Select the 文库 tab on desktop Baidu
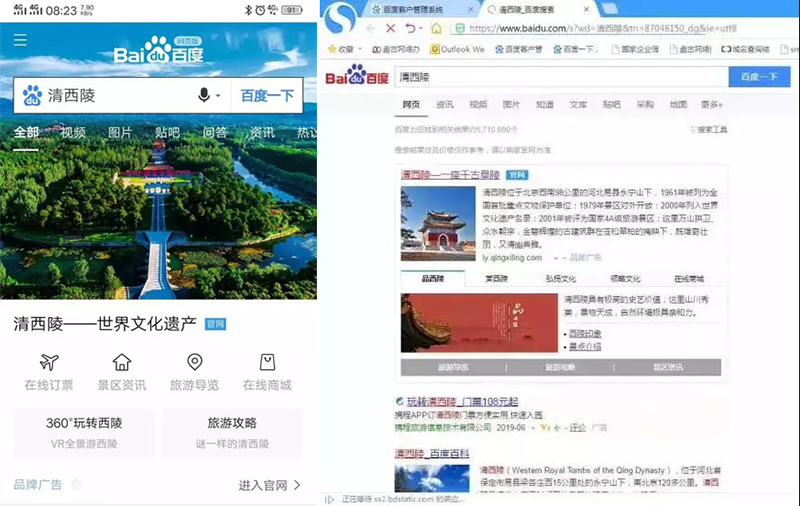The image size is (800, 506). pos(578,105)
